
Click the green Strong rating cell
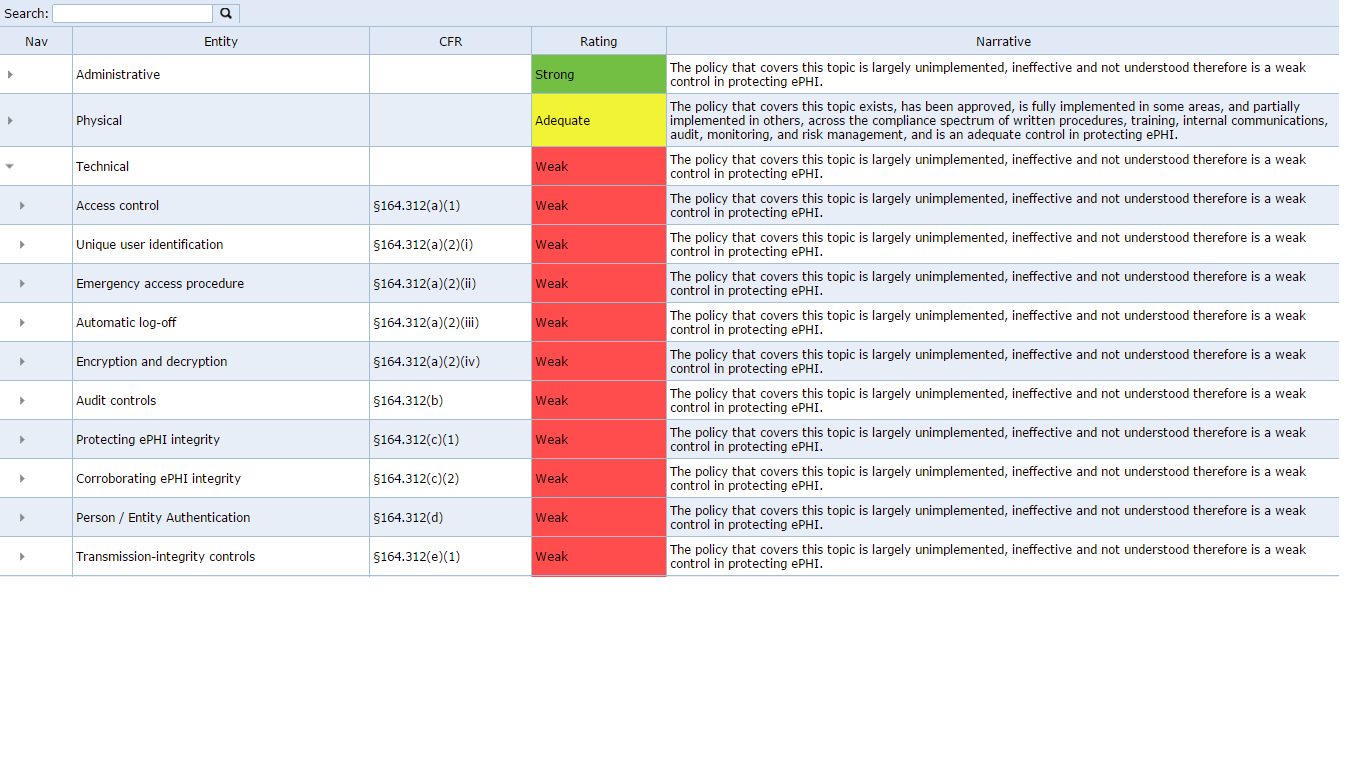click(599, 75)
